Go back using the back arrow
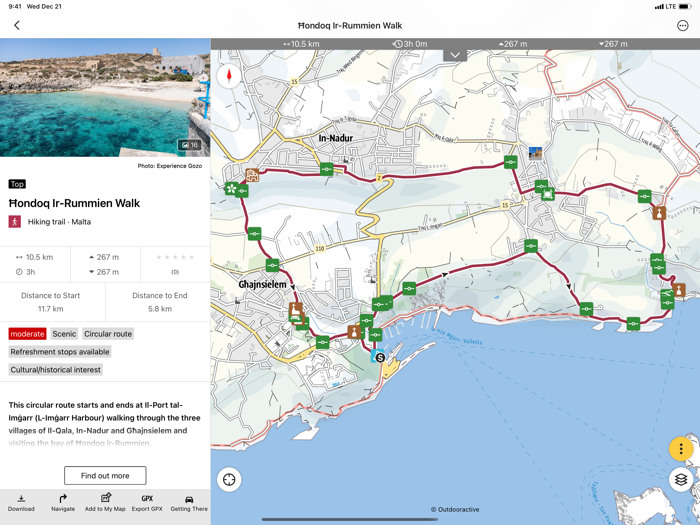This screenshot has height=525, width=700. coord(17,25)
